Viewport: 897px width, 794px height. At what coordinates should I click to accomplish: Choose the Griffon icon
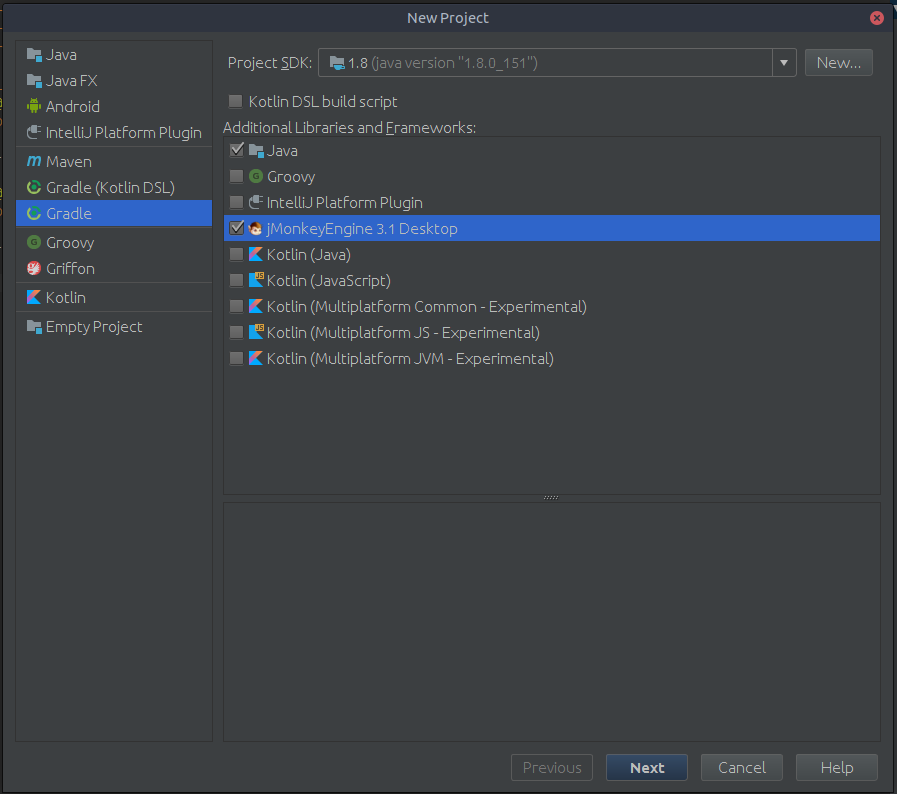point(34,268)
